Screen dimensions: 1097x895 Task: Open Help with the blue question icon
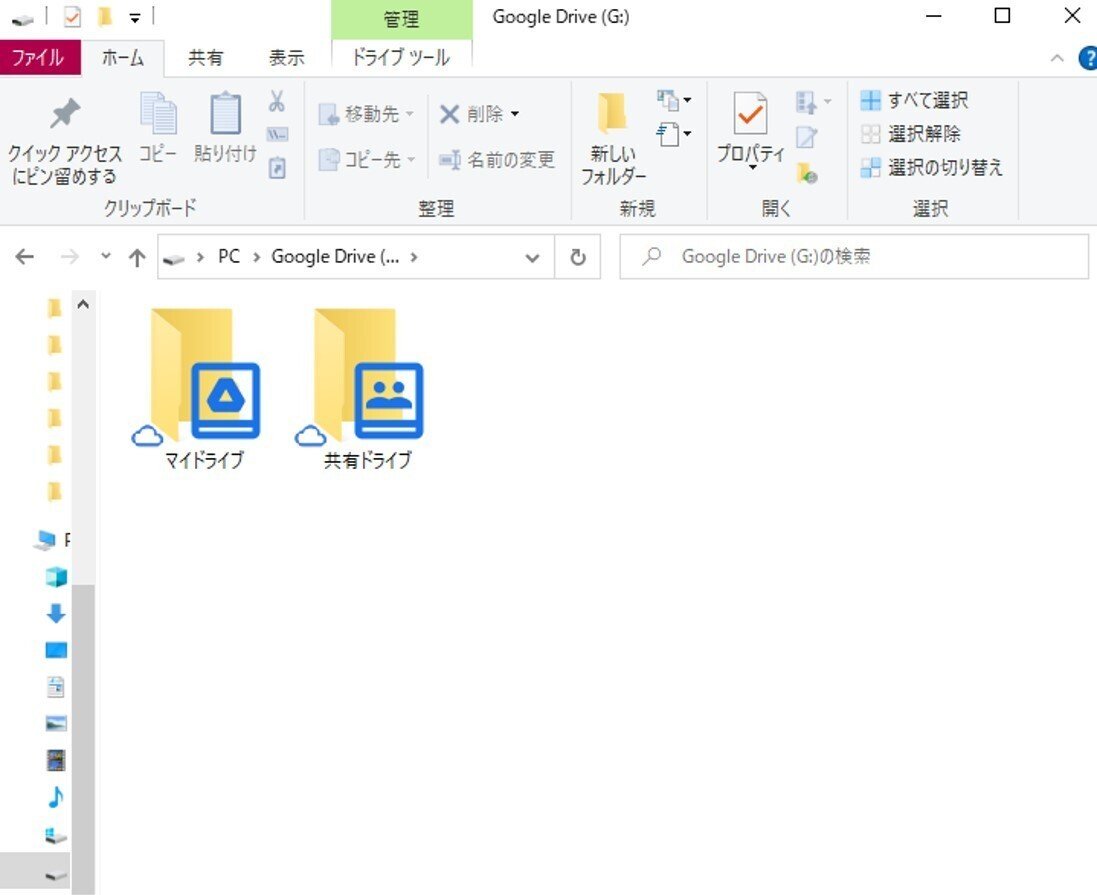1088,58
